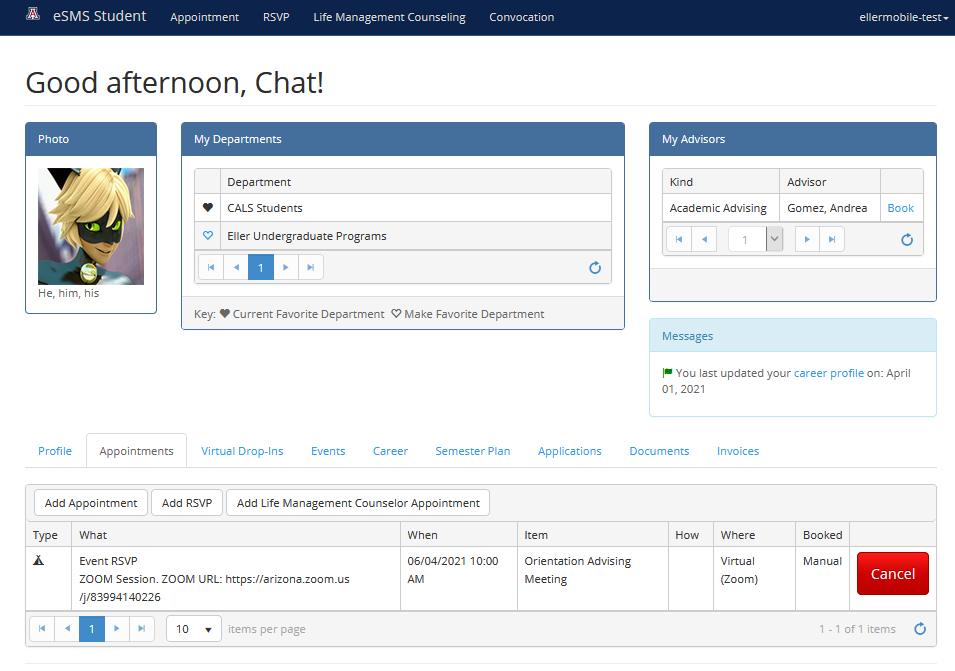The height and width of the screenshot is (671, 955).
Task: Refresh the My Departments grid
Action: click(x=595, y=268)
